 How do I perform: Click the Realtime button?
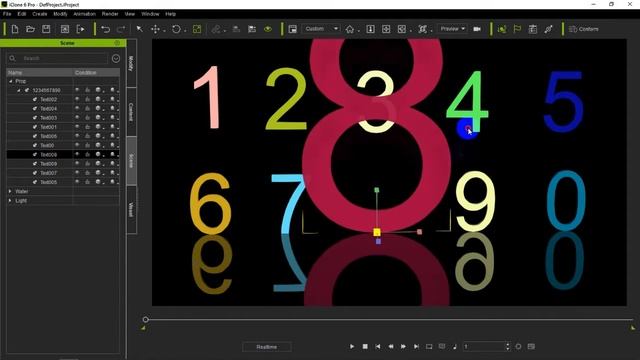click(x=267, y=347)
